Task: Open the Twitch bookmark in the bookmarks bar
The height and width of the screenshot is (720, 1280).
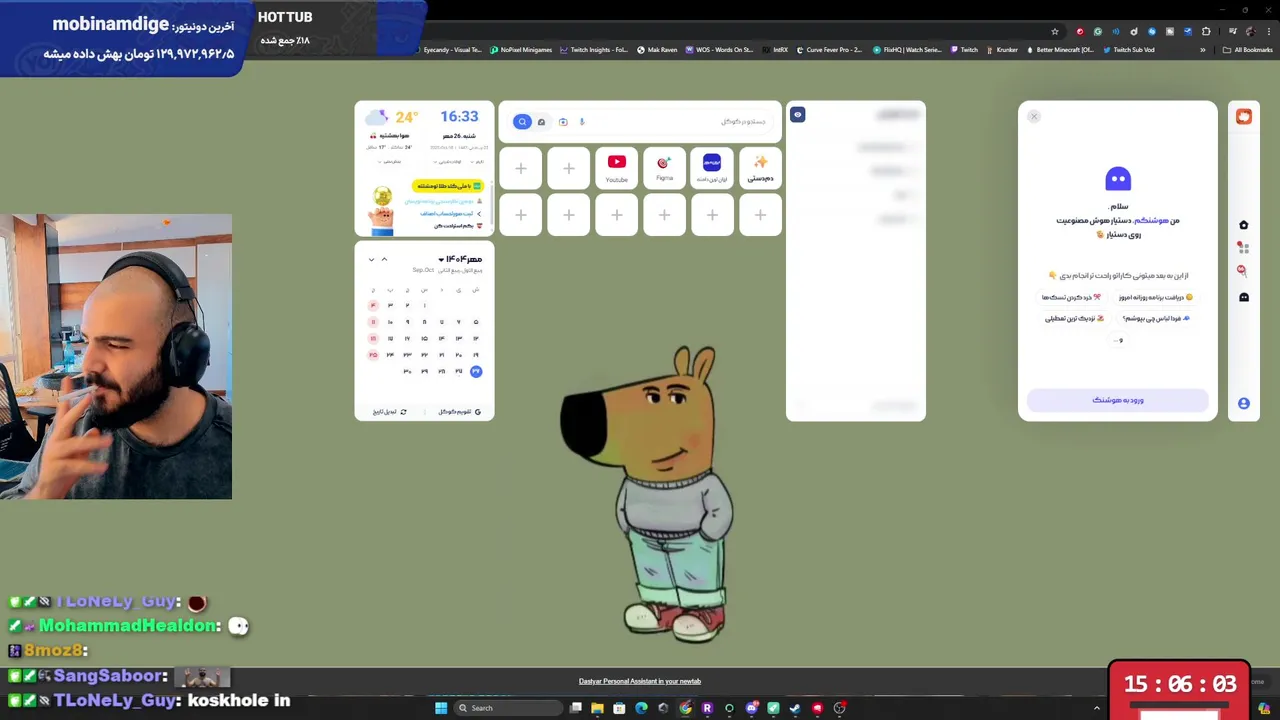Action: click(964, 49)
